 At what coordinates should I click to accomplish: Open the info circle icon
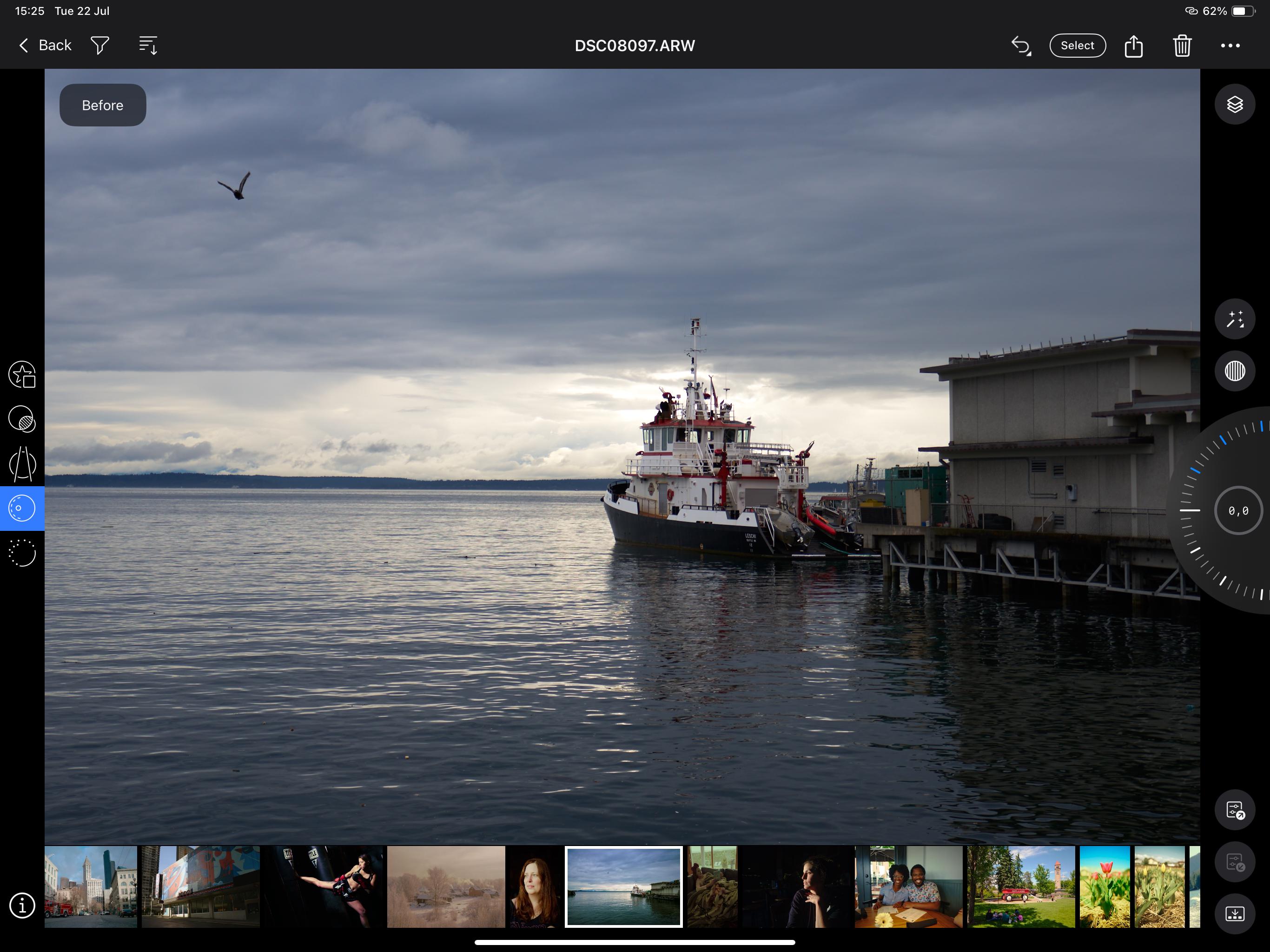pos(22,906)
